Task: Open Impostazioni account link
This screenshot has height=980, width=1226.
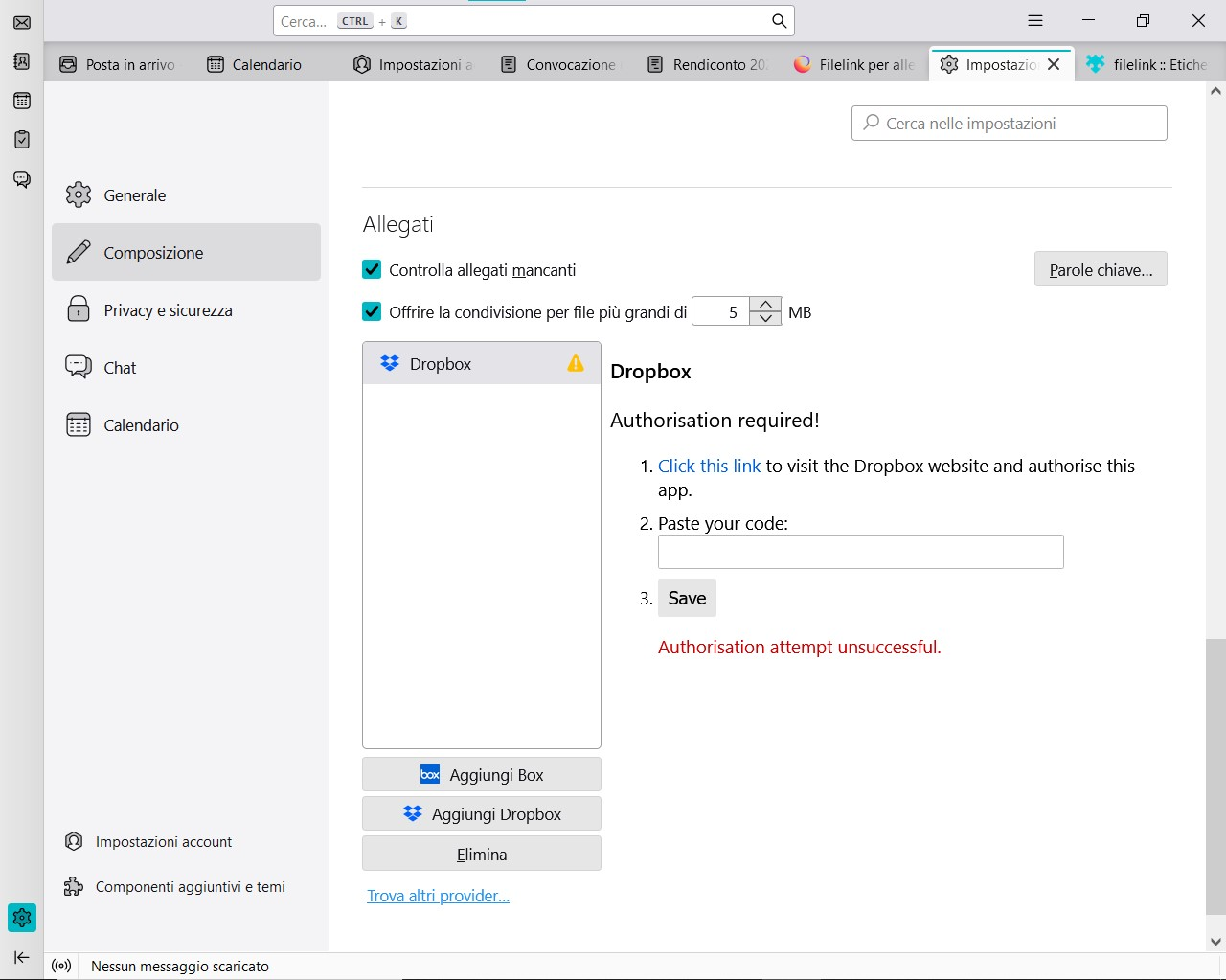Action: (148, 841)
